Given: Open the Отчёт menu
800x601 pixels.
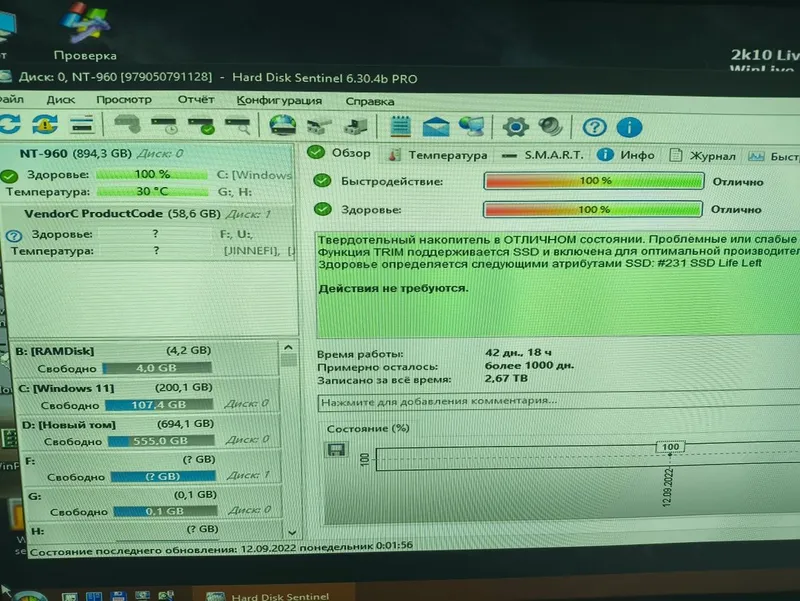Looking at the screenshot, I should point(196,99).
